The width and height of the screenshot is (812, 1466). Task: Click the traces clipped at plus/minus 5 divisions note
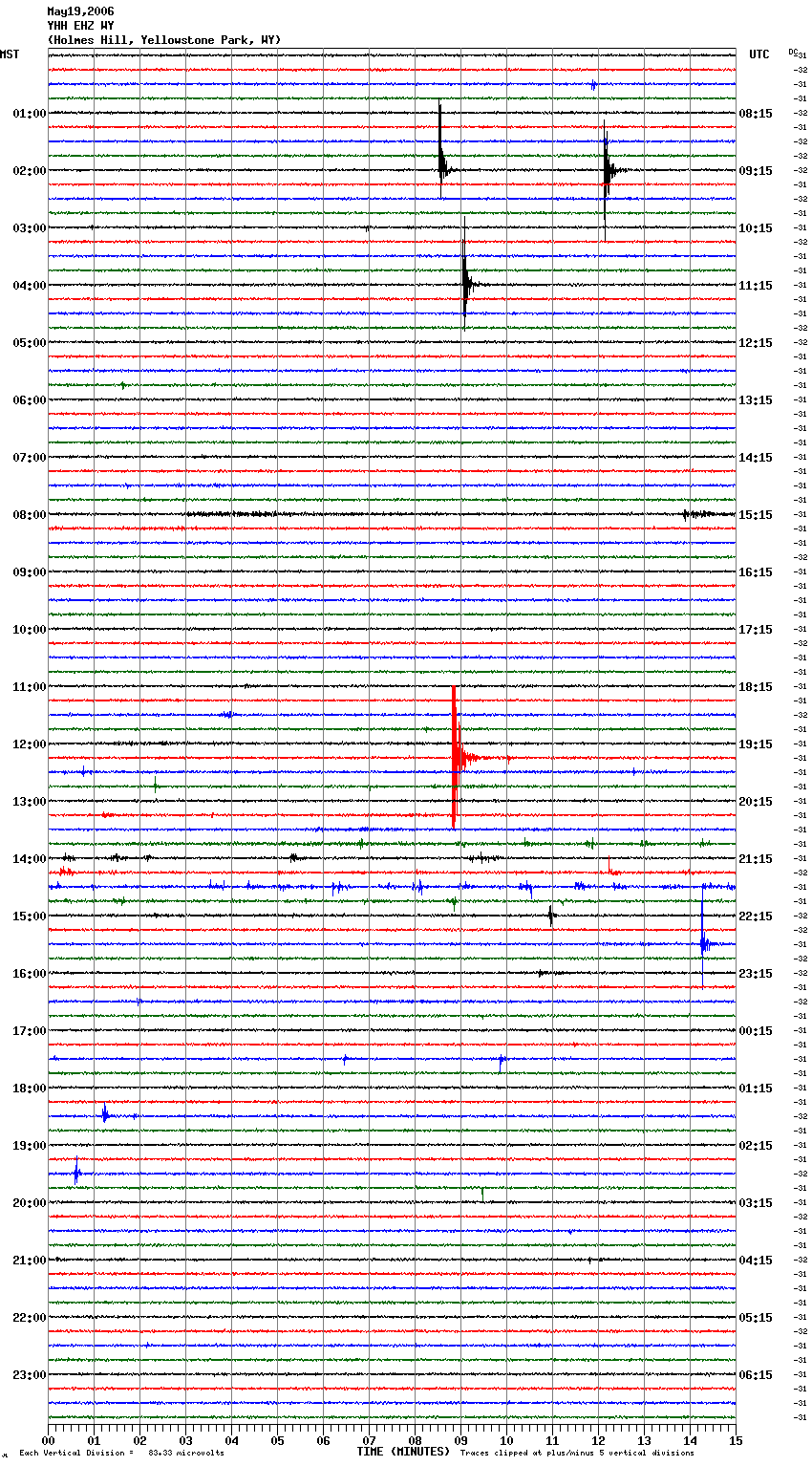[x=577, y=1454]
